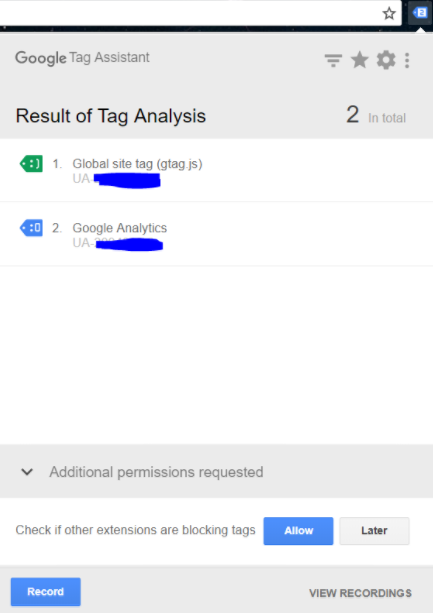Image resolution: width=433 pixels, height=613 pixels.
Task: Open the filter icon in Tag Assistant header
Action: [333, 61]
